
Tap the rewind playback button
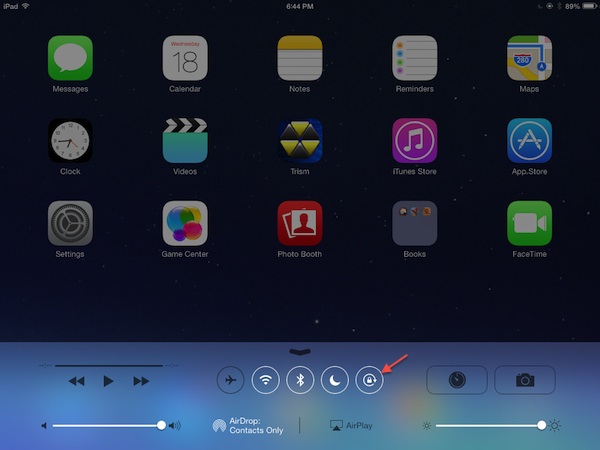[77, 381]
